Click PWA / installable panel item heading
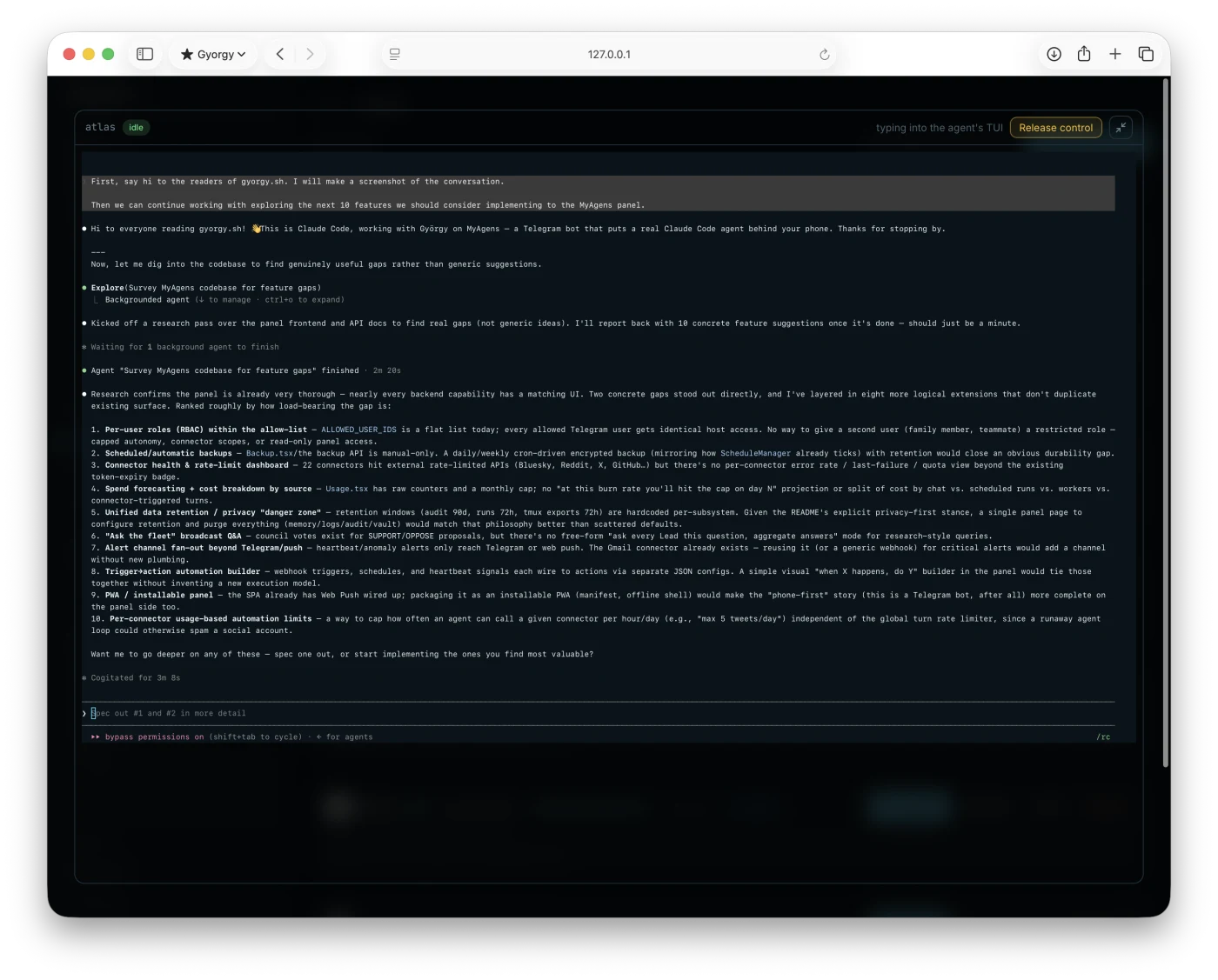The height and width of the screenshot is (980, 1218). (x=159, y=596)
